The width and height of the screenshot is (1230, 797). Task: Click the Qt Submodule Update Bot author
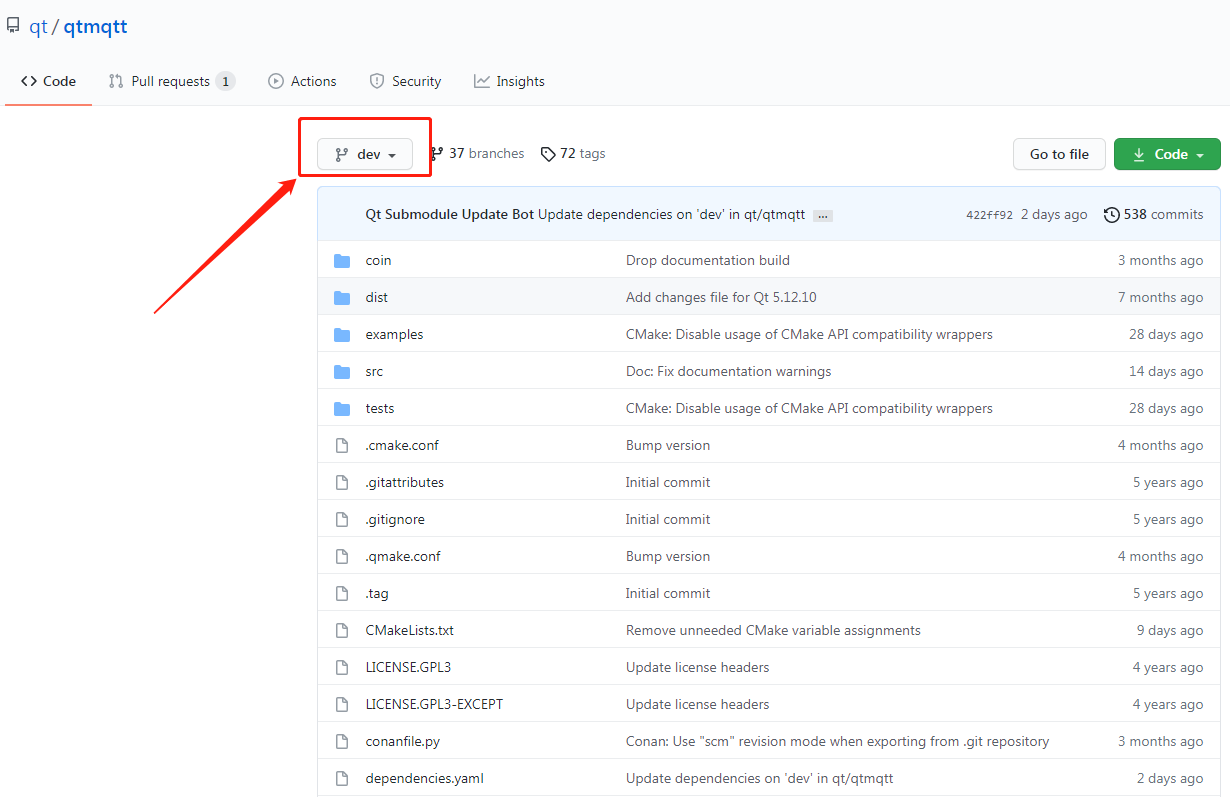[449, 215]
